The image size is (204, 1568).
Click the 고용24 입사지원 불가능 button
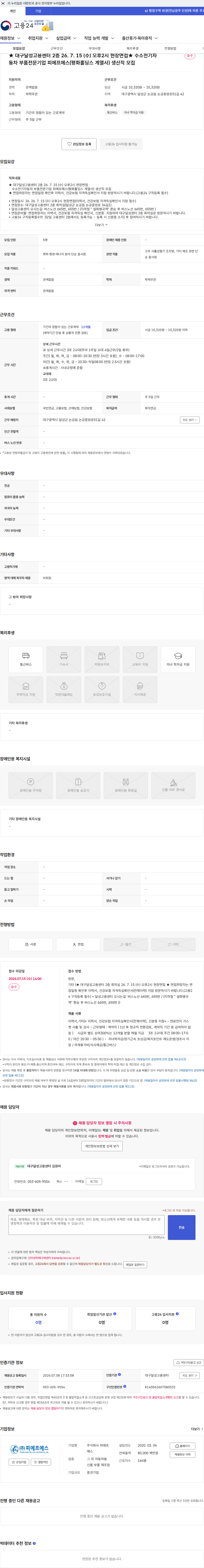[x=121, y=144]
